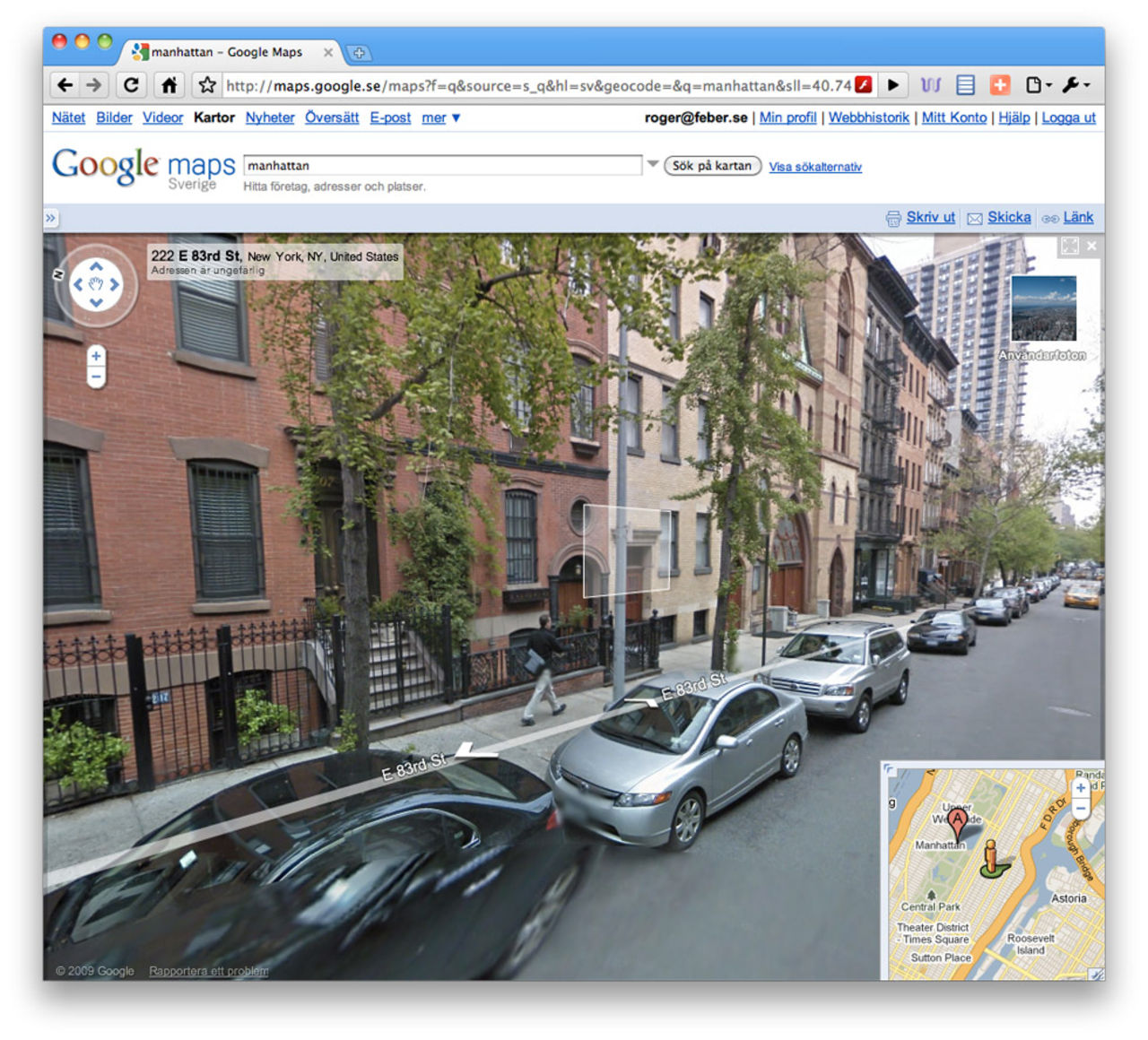Click the Länk chain icon
The image size is (1148, 1040).
pos(1051,217)
